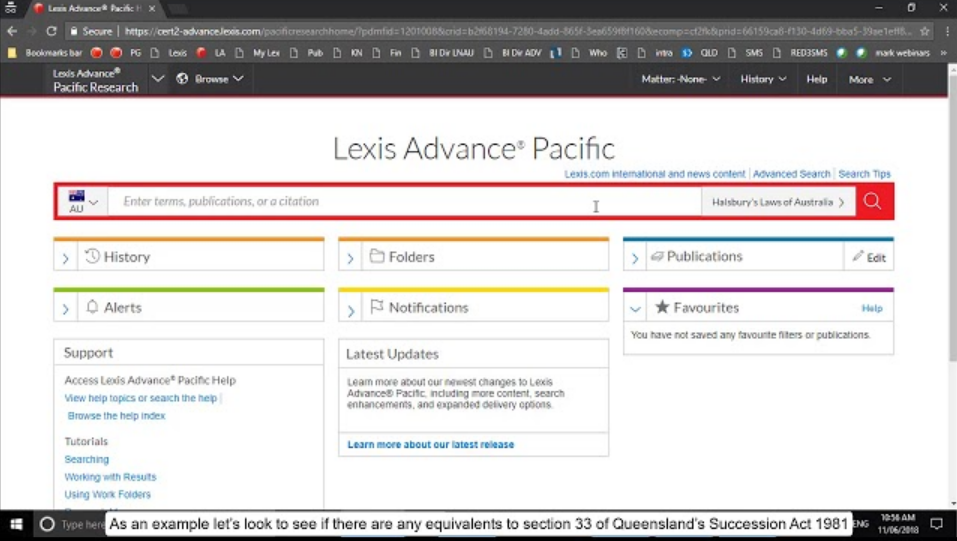The image size is (957, 541).
Task: Collapse the Favourites panel
Action: coord(635,309)
